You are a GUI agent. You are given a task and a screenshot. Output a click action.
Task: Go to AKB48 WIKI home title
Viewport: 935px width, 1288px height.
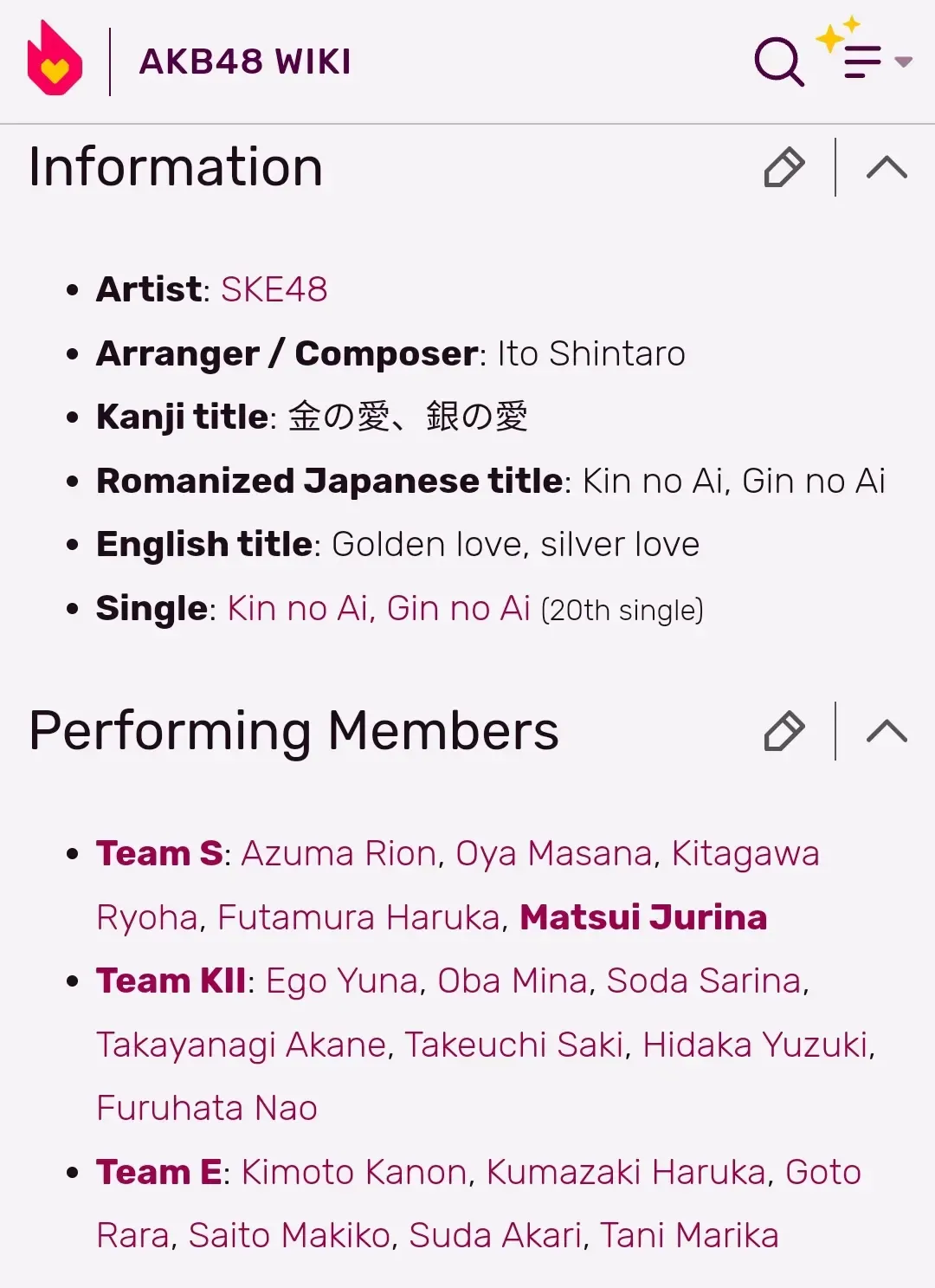tap(245, 61)
